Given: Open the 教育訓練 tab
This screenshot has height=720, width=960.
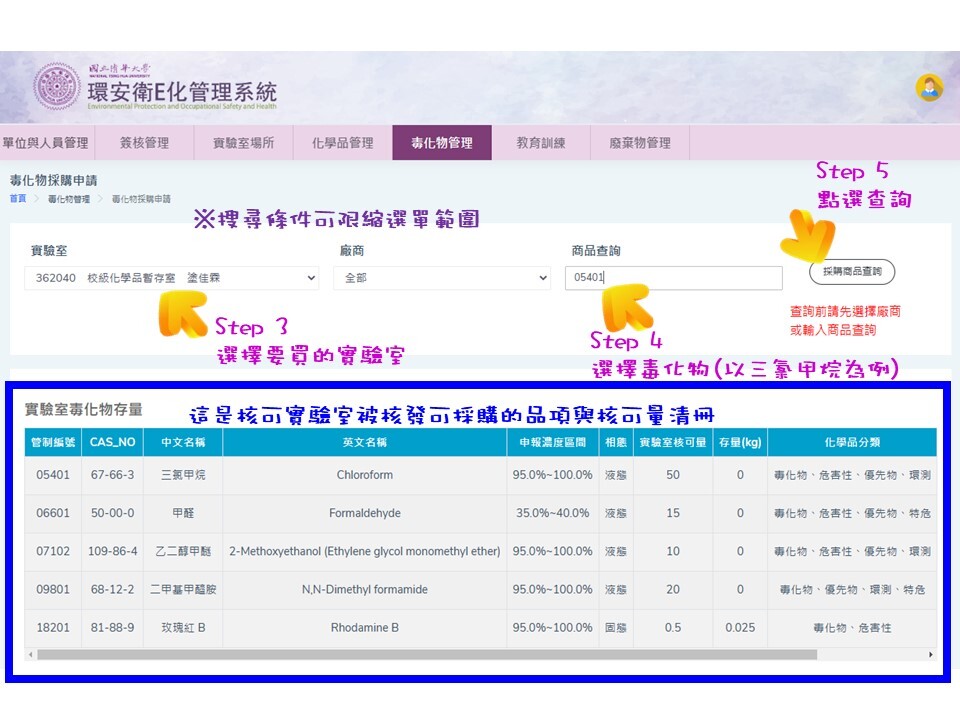Looking at the screenshot, I should click(x=540, y=143).
